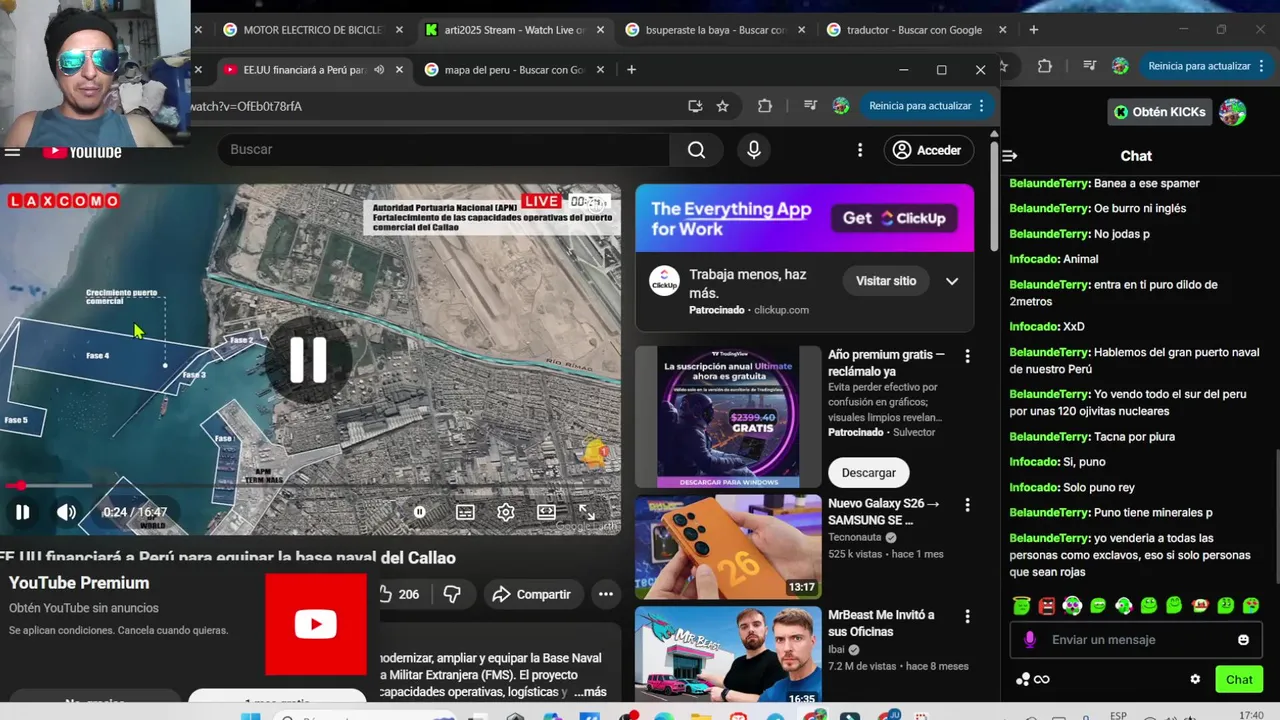The height and width of the screenshot is (720, 1280).
Task: Mute the YouTube video volume speaker
Action: pos(66,512)
